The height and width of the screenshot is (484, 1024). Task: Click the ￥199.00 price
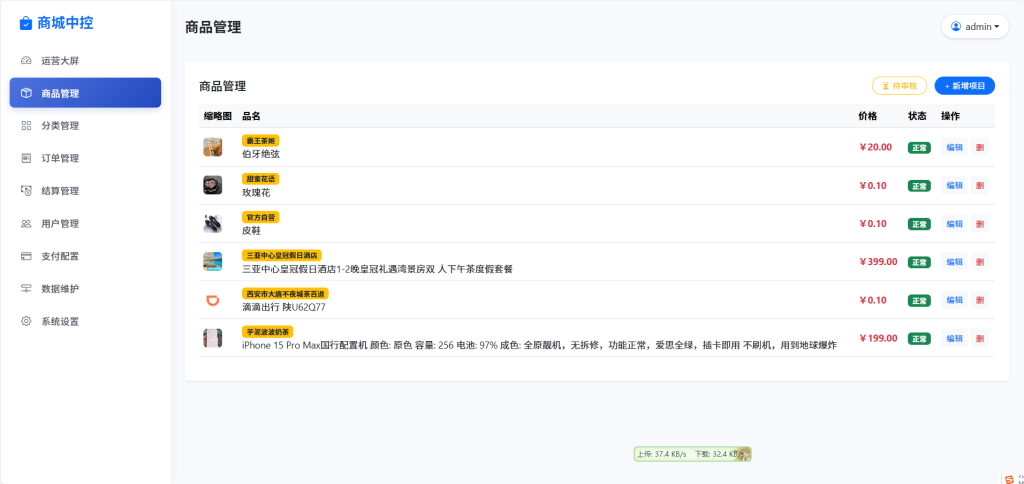pyautogui.click(x=878, y=338)
